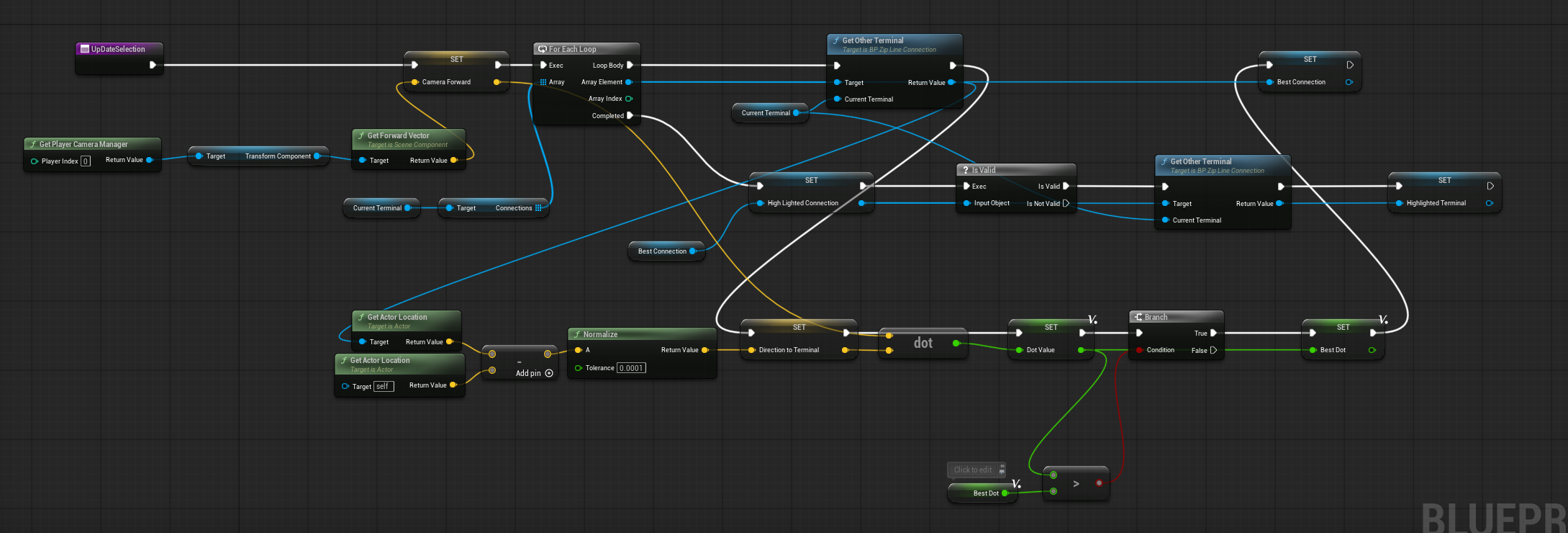Select the Array Element output pin

coord(629,82)
